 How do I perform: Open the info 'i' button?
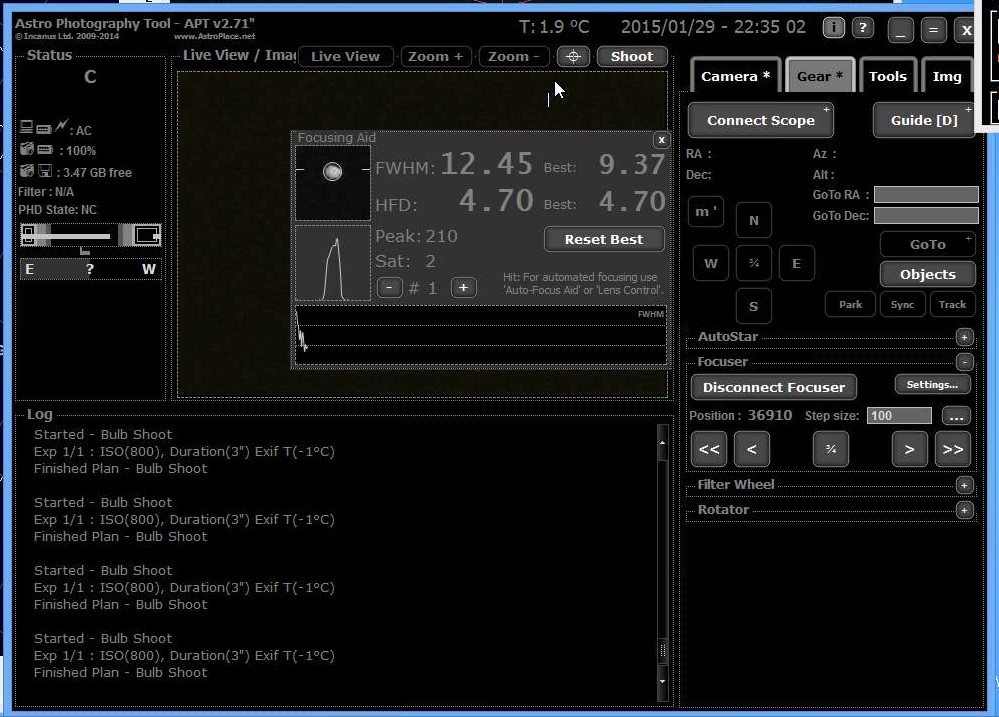coord(833,28)
